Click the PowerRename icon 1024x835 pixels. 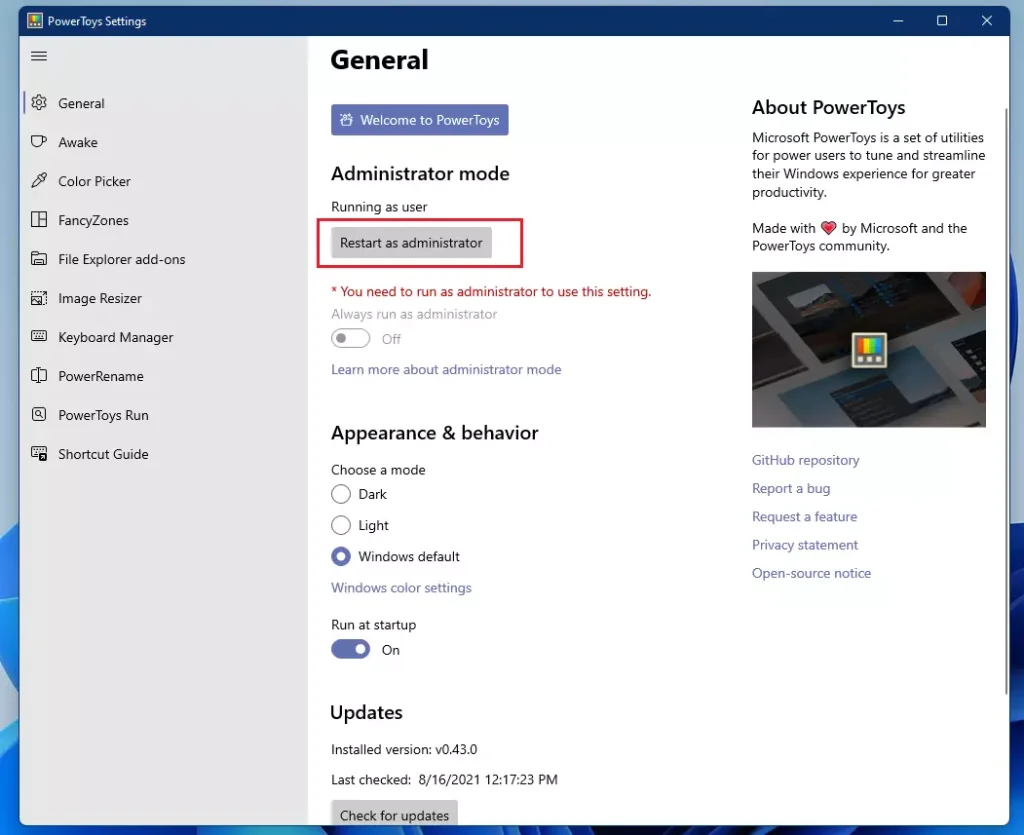click(39, 375)
